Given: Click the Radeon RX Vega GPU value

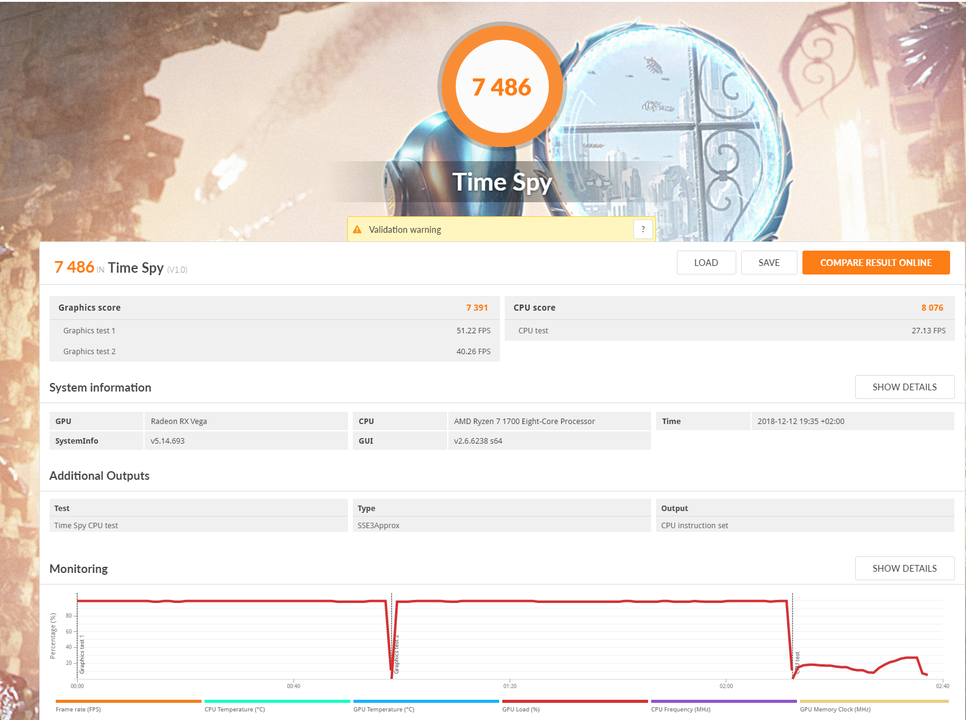Looking at the screenshot, I should (179, 421).
